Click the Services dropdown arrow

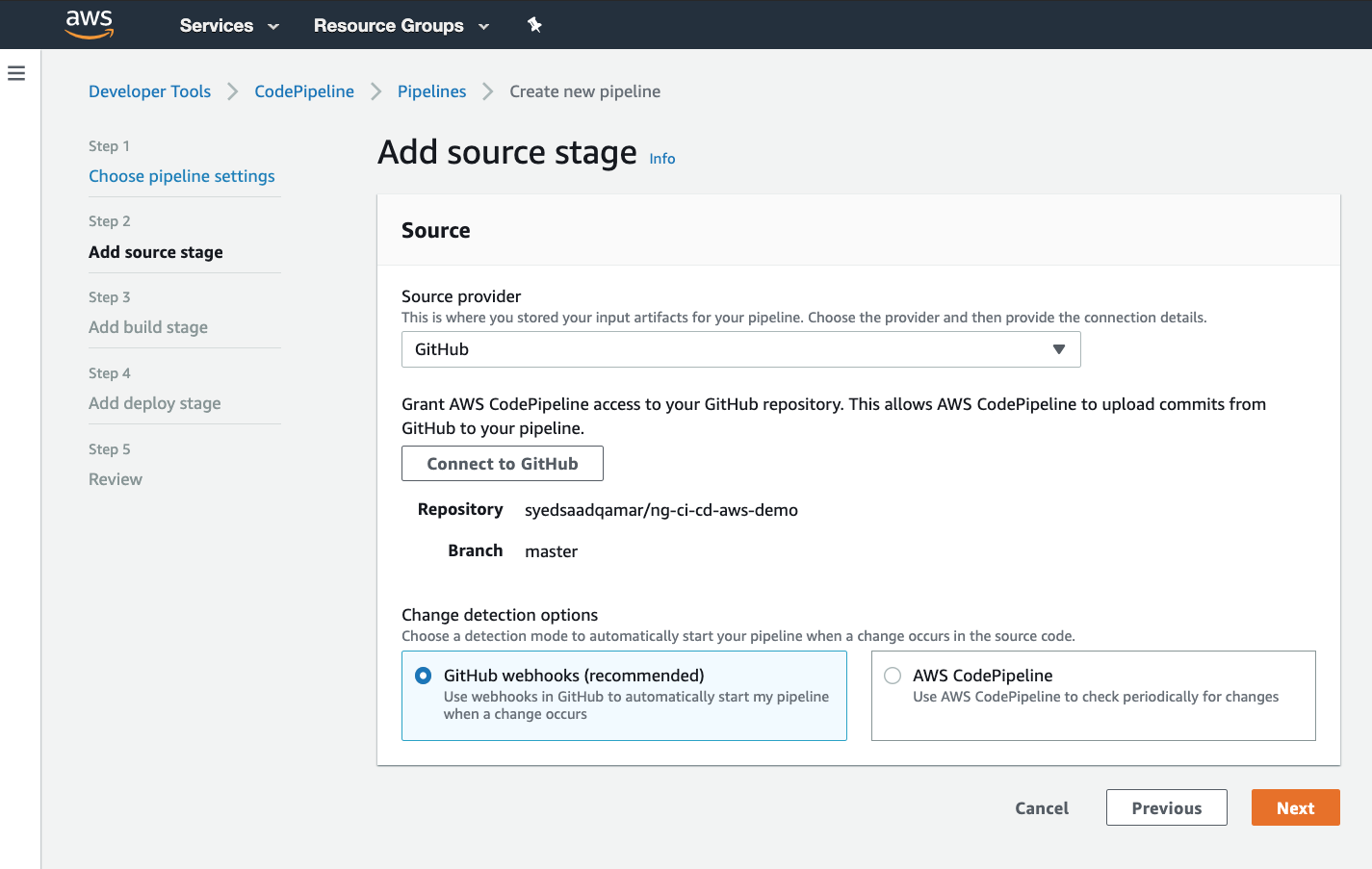coord(273,27)
